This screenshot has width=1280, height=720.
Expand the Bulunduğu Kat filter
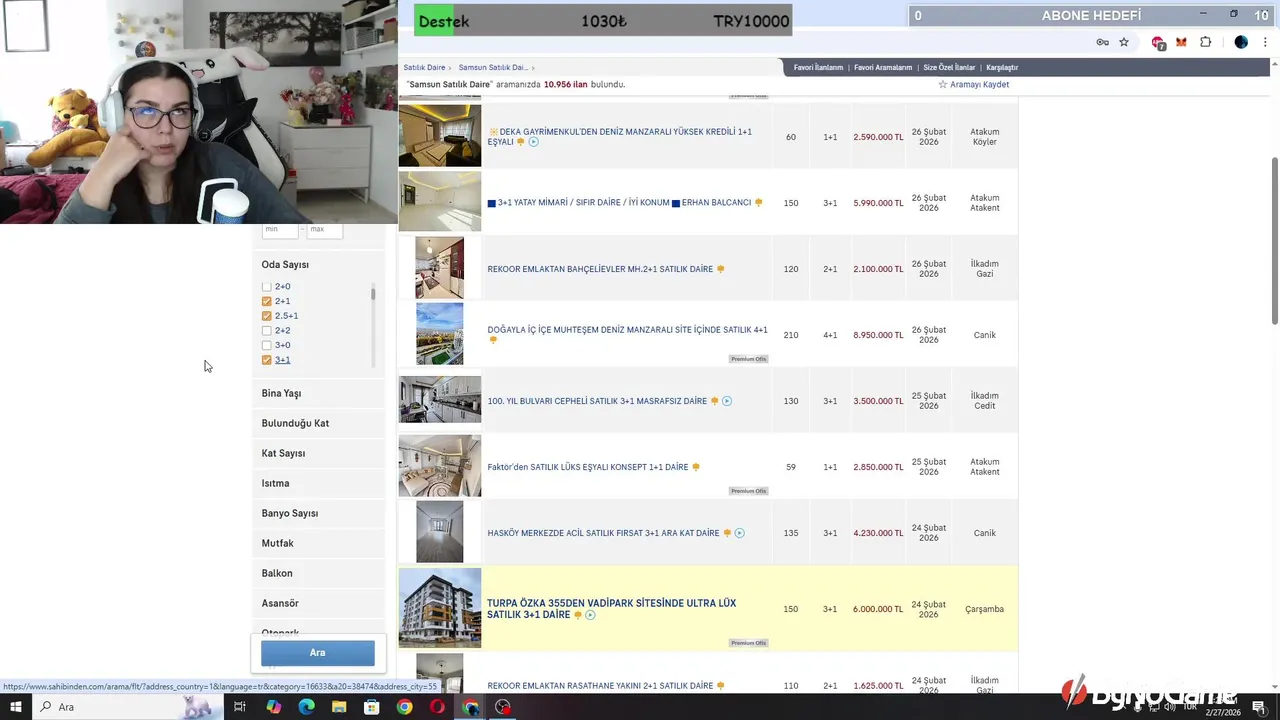coord(318,423)
